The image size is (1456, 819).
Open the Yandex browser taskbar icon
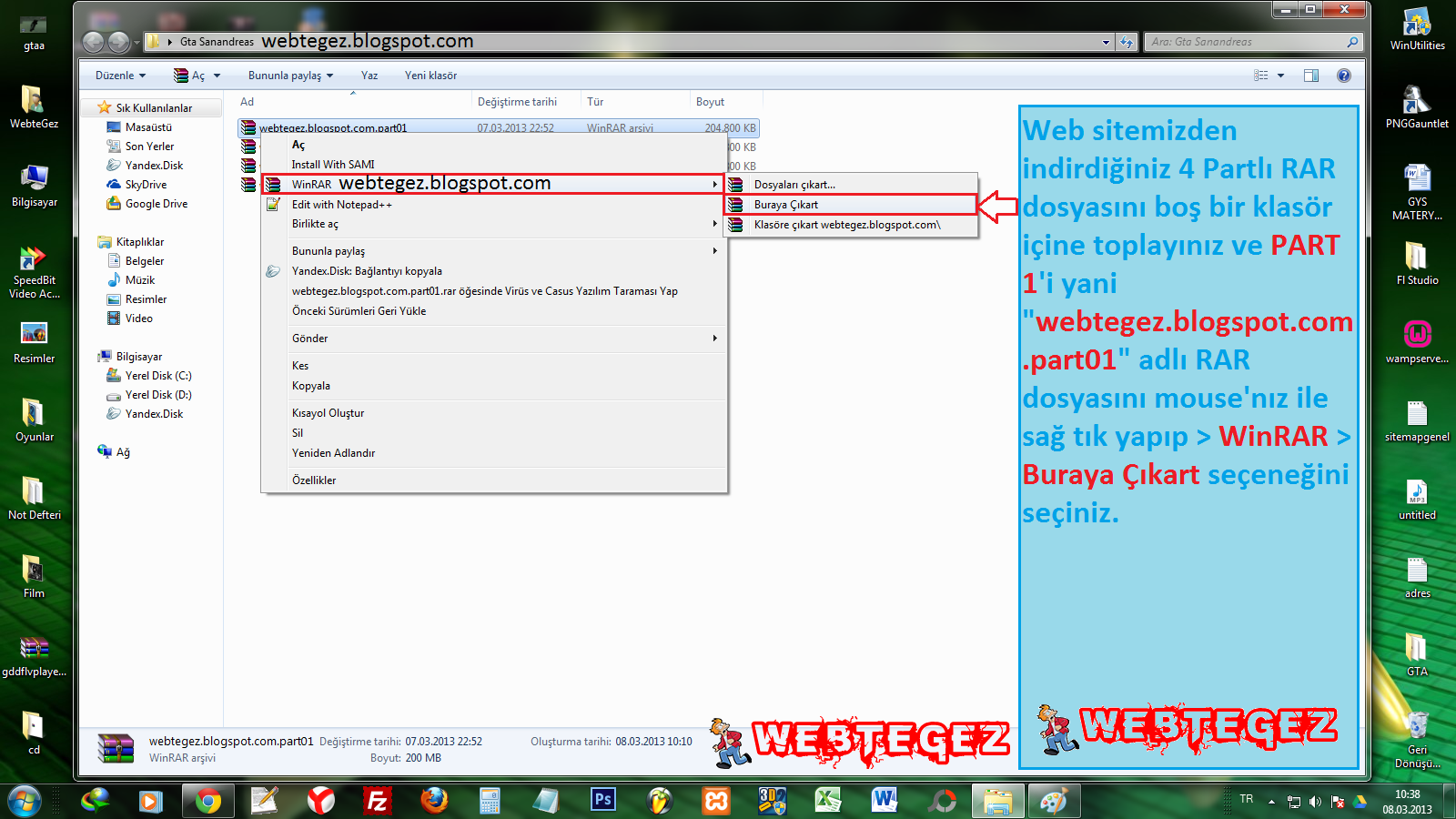(320, 801)
